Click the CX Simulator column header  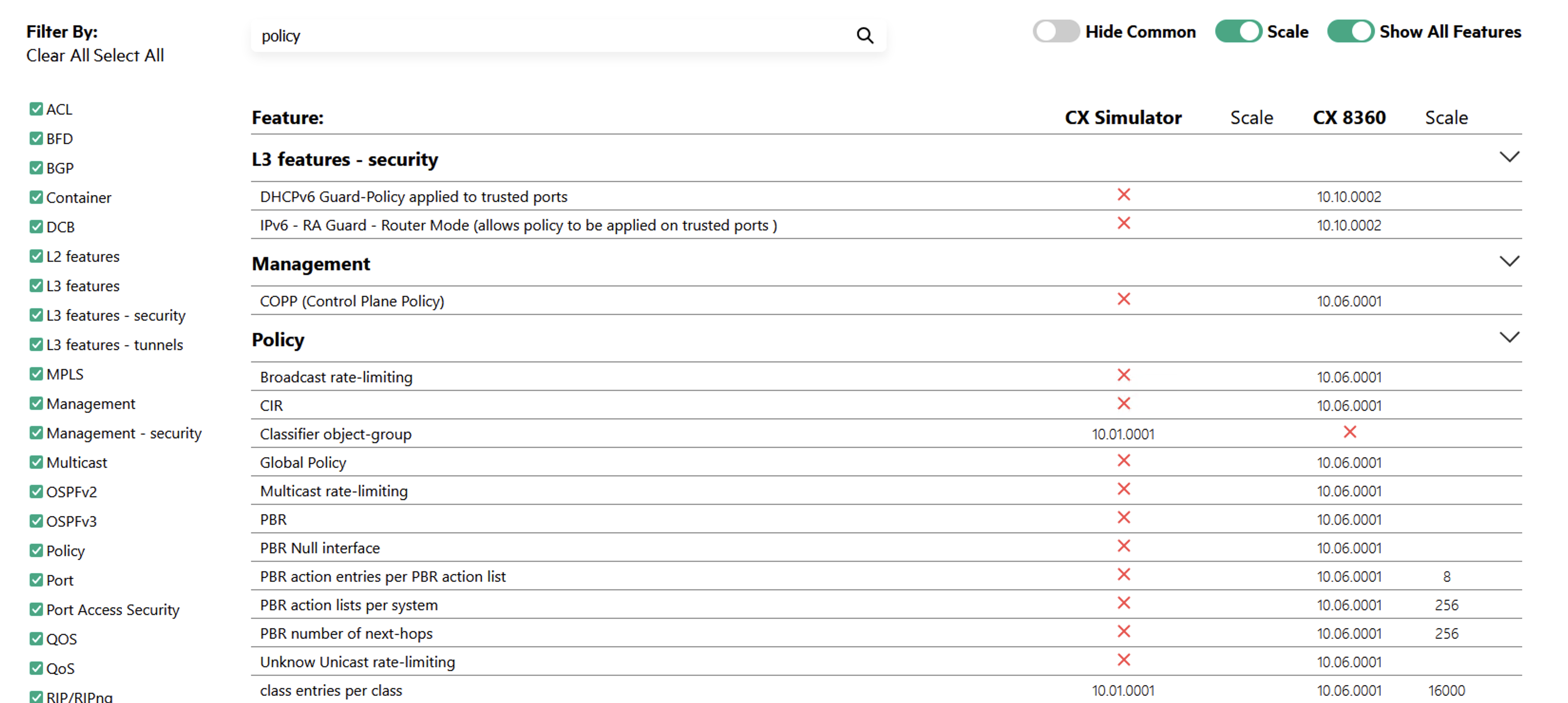1123,117
